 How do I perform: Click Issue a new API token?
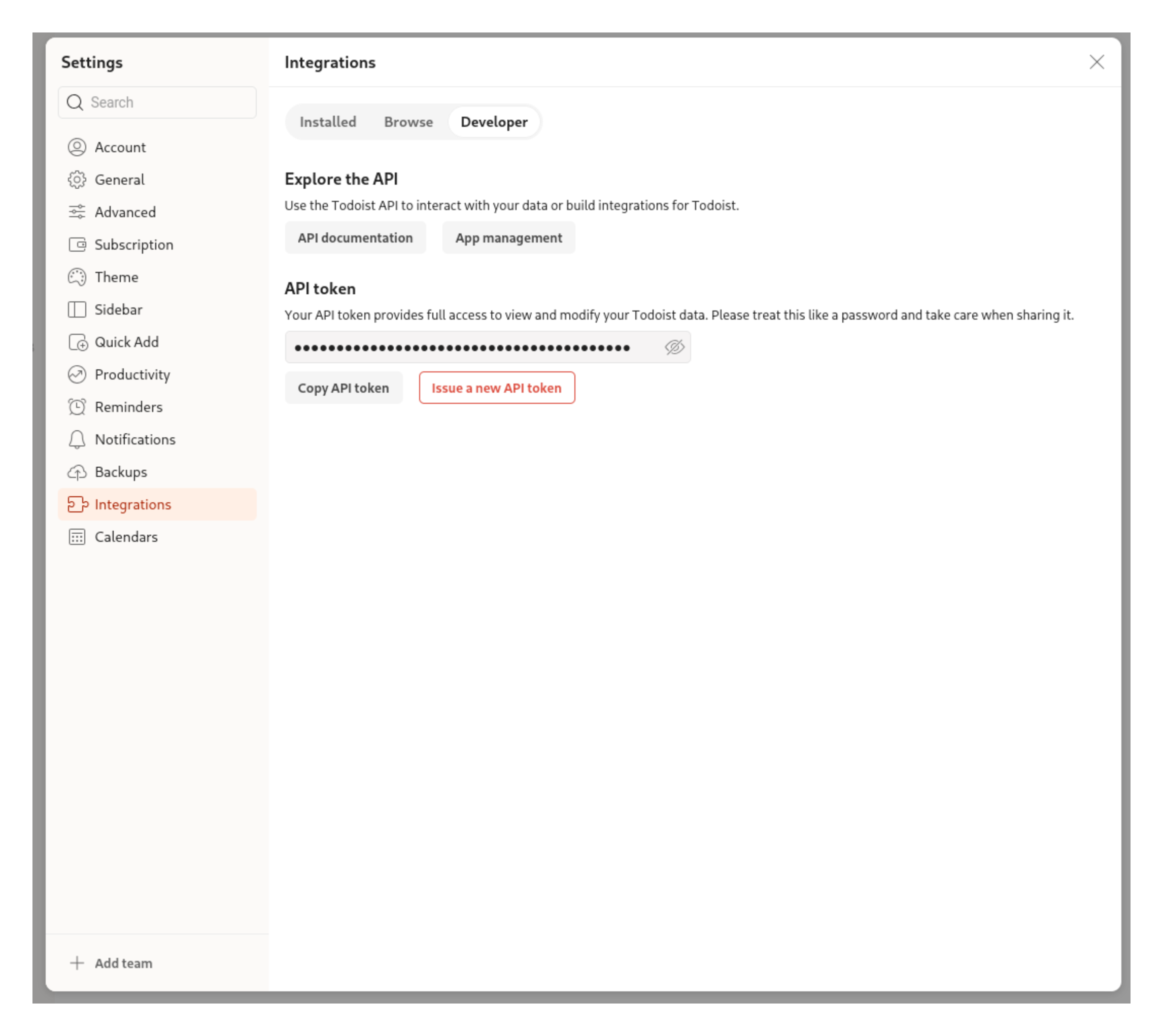click(496, 388)
